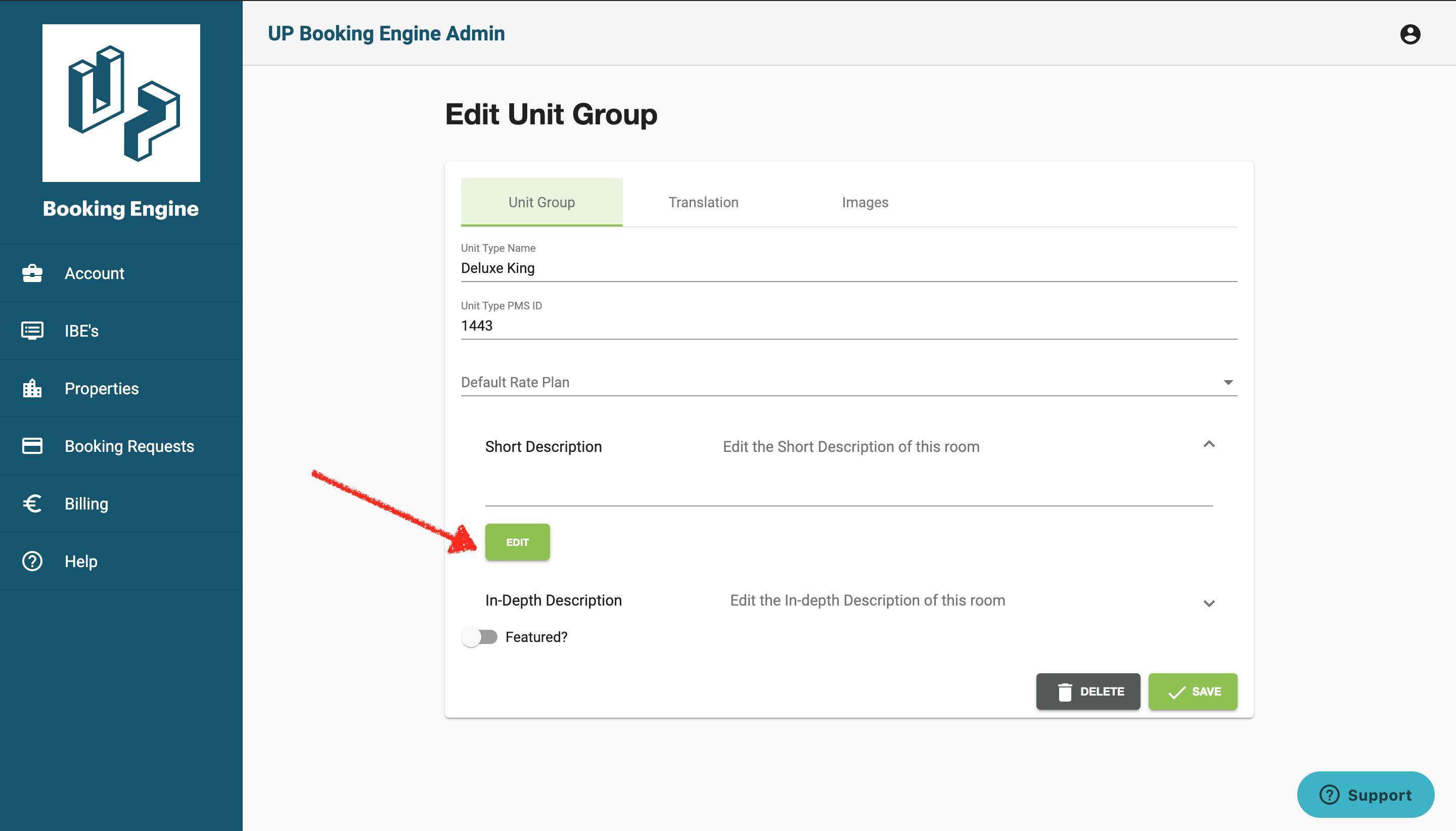This screenshot has height=831, width=1456.
Task: Click the UP Booking Engine logo
Action: pyautogui.click(x=121, y=103)
